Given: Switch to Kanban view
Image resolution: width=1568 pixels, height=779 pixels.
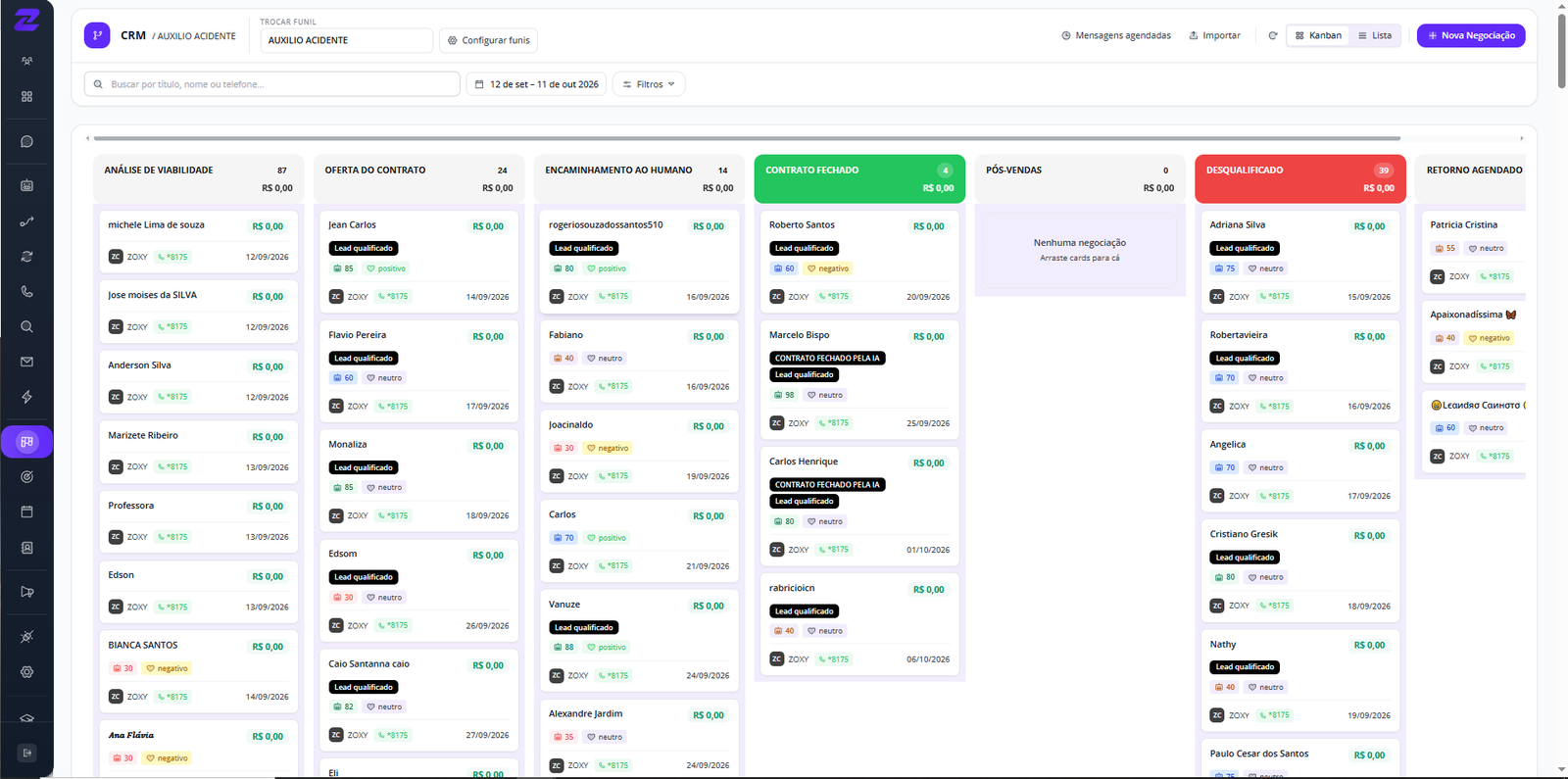Looking at the screenshot, I should pyautogui.click(x=1318, y=35).
